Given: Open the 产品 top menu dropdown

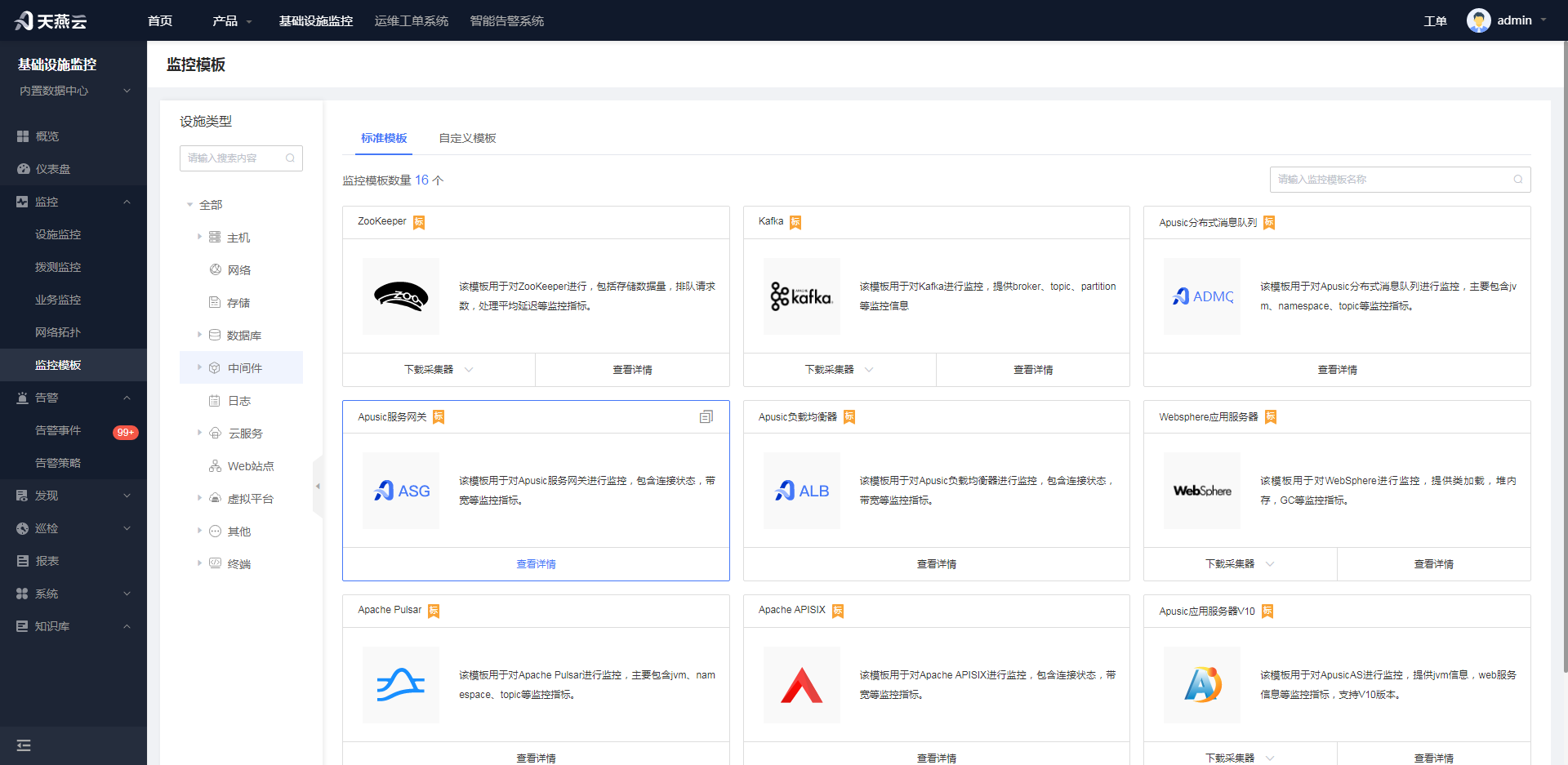Looking at the screenshot, I should click(x=232, y=20).
